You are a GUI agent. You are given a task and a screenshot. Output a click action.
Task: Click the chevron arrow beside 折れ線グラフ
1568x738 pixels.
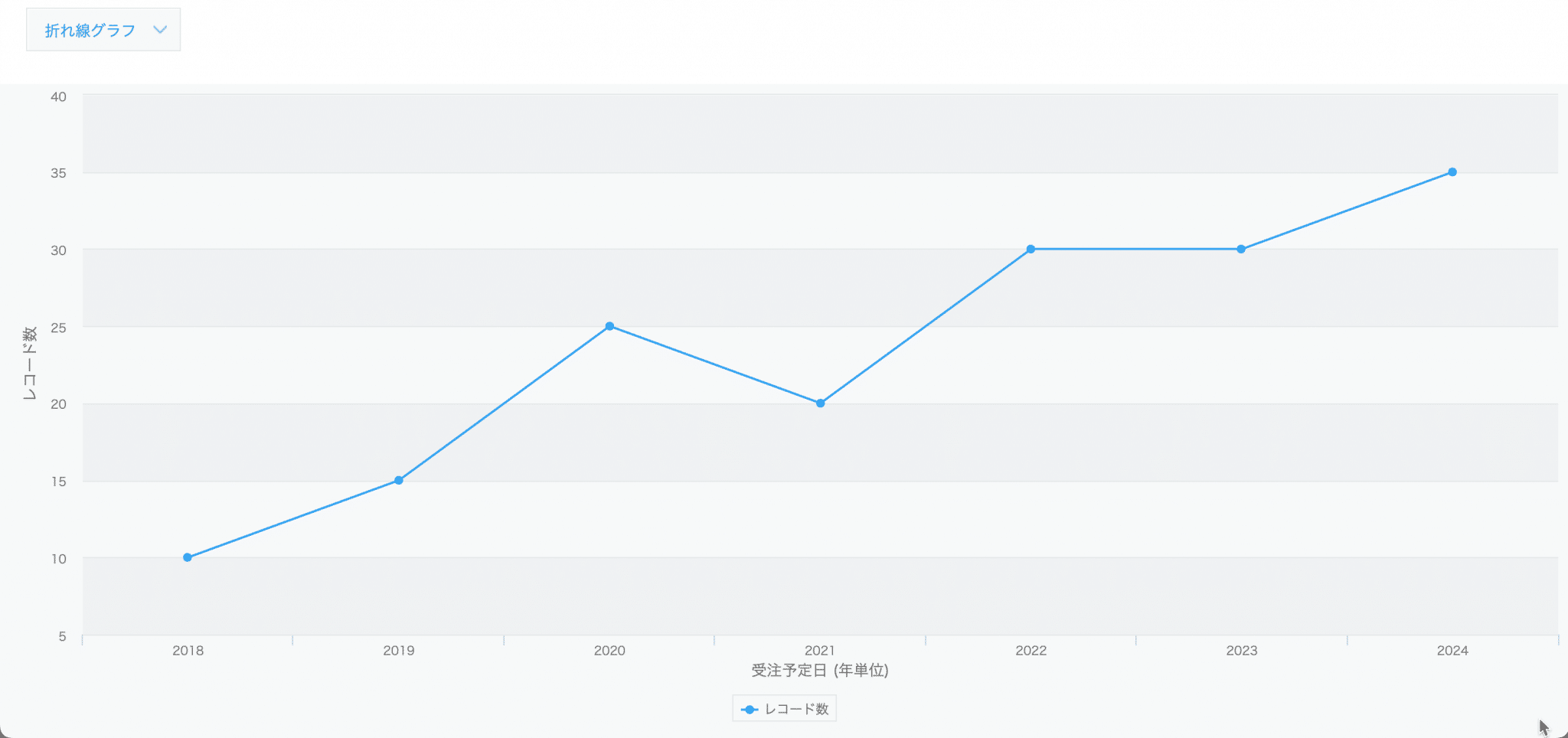pos(160,30)
